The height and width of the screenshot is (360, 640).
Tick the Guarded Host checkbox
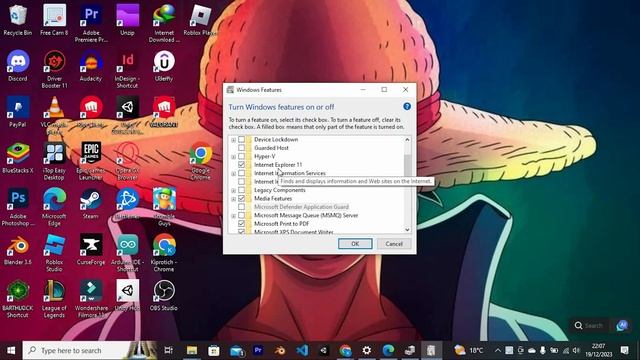[242, 148]
